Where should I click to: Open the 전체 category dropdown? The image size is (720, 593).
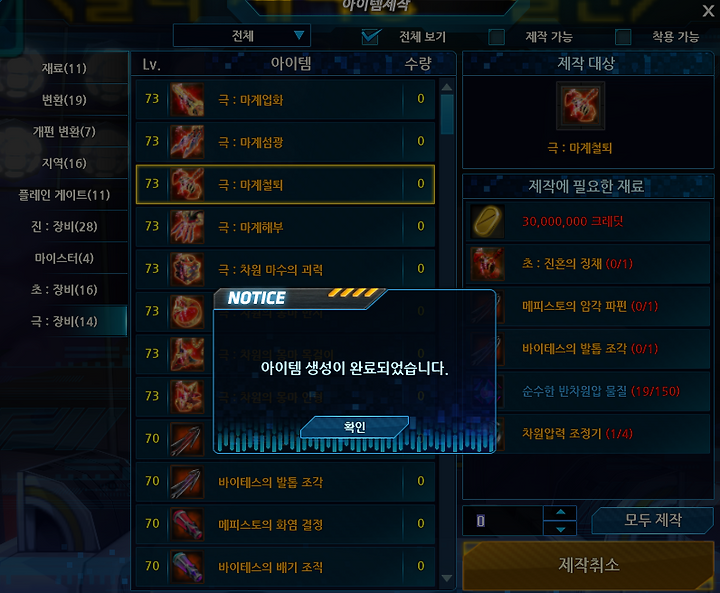(x=242, y=35)
